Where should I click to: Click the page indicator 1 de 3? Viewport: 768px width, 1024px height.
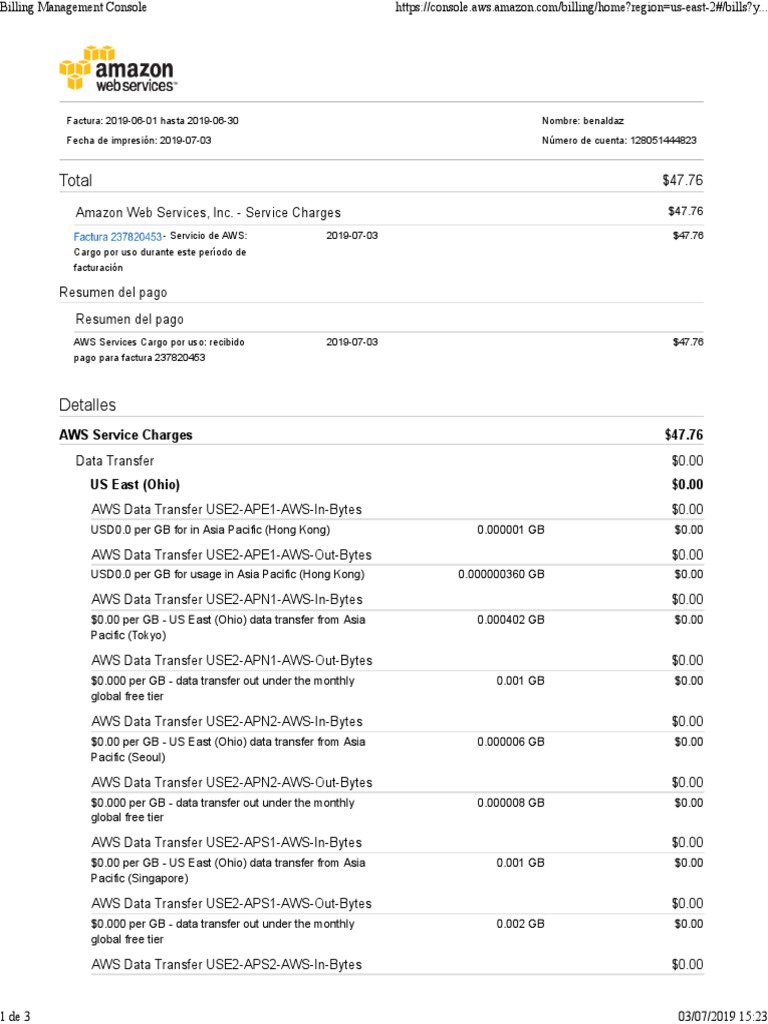click(x=16, y=1017)
